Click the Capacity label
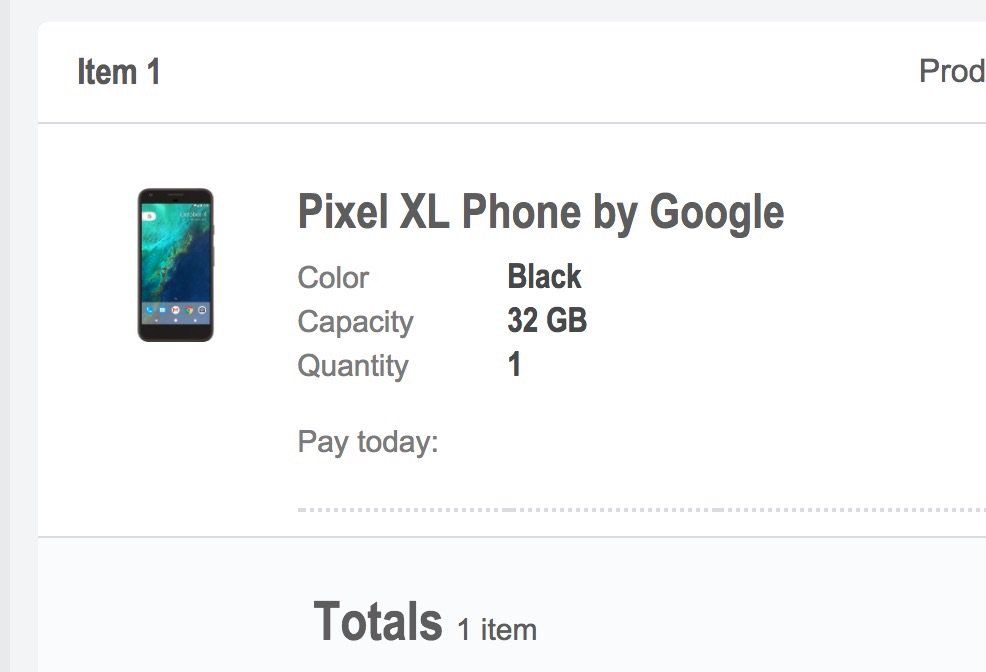 tap(355, 322)
